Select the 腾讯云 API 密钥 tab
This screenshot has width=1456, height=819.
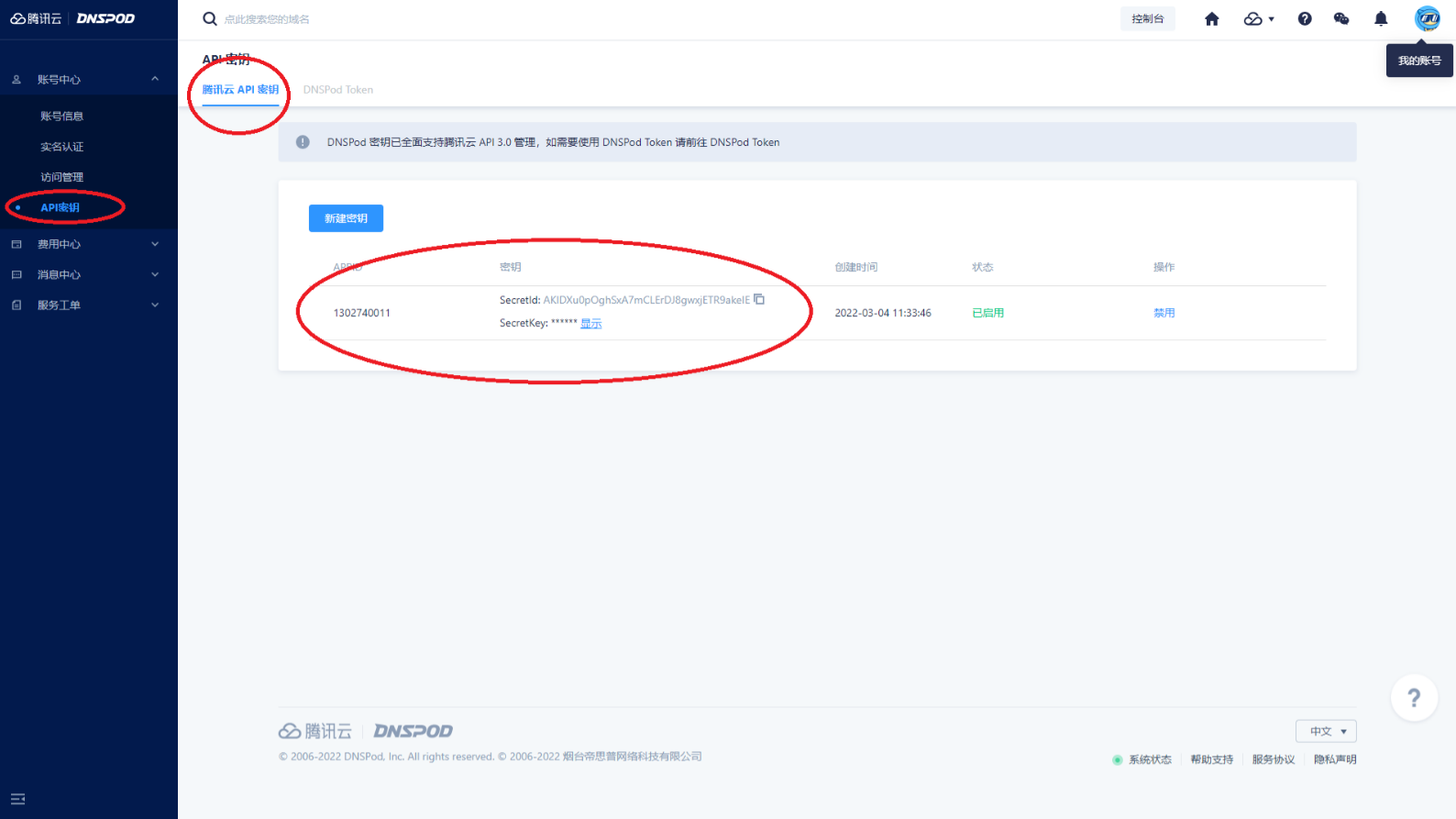240,90
